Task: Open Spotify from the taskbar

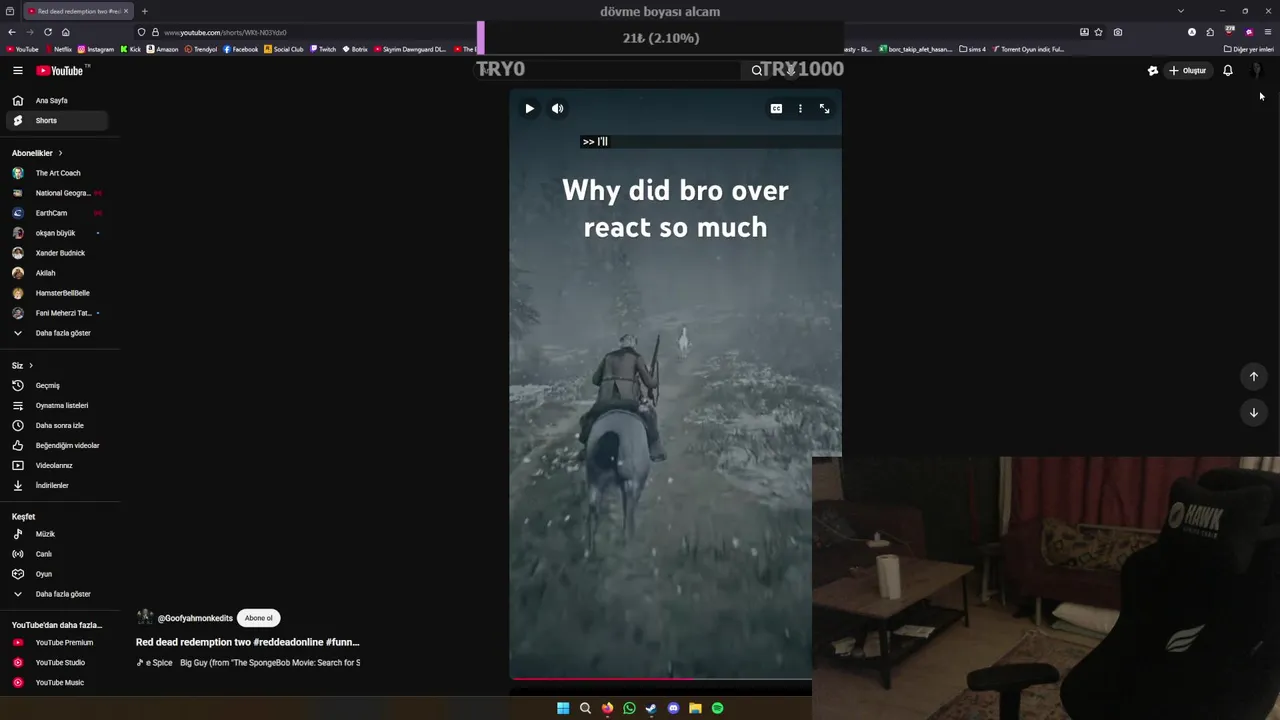Action: point(717,708)
